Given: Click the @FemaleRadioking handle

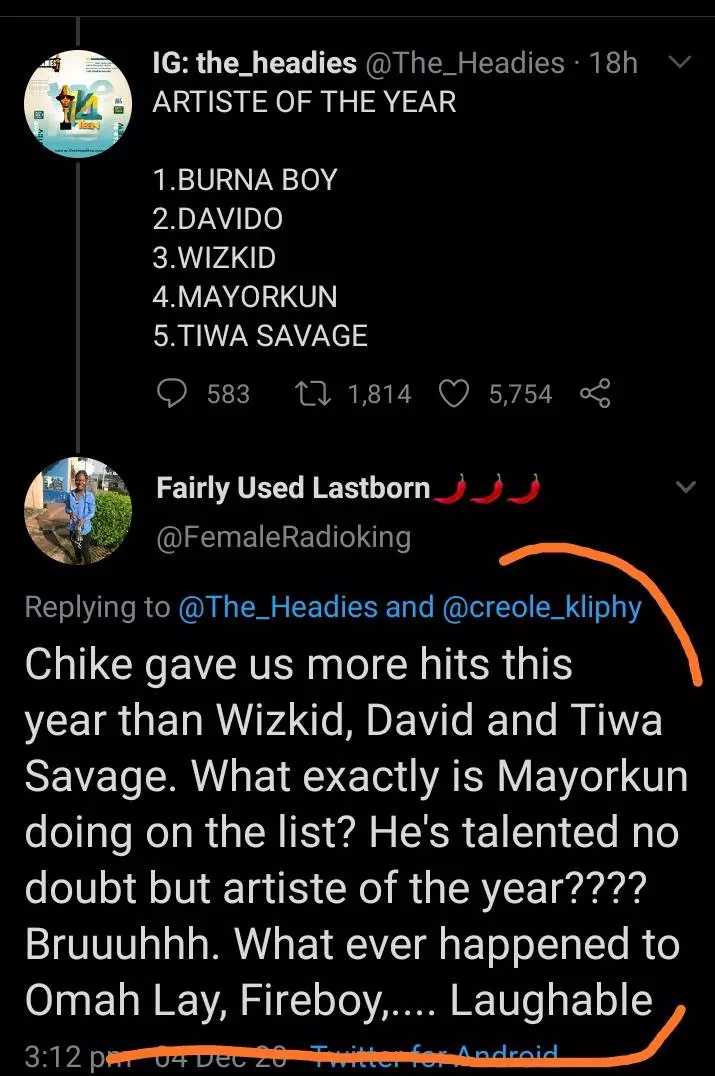Looking at the screenshot, I should (x=284, y=537).
